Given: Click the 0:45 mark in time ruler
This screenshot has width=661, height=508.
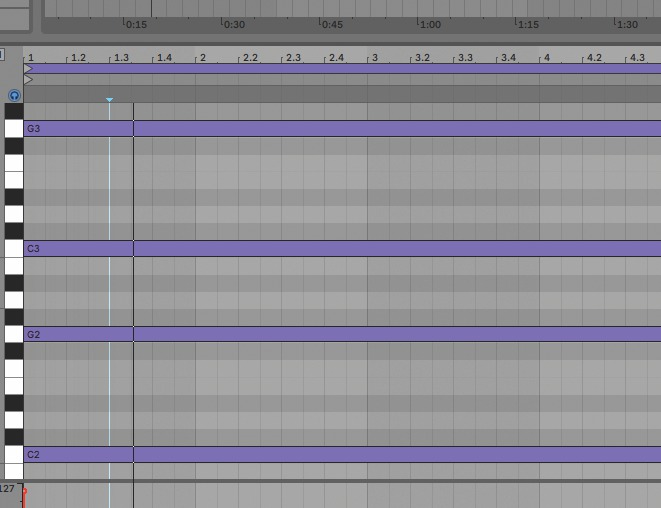Looking at the screenshot, I should click(331, 24).
